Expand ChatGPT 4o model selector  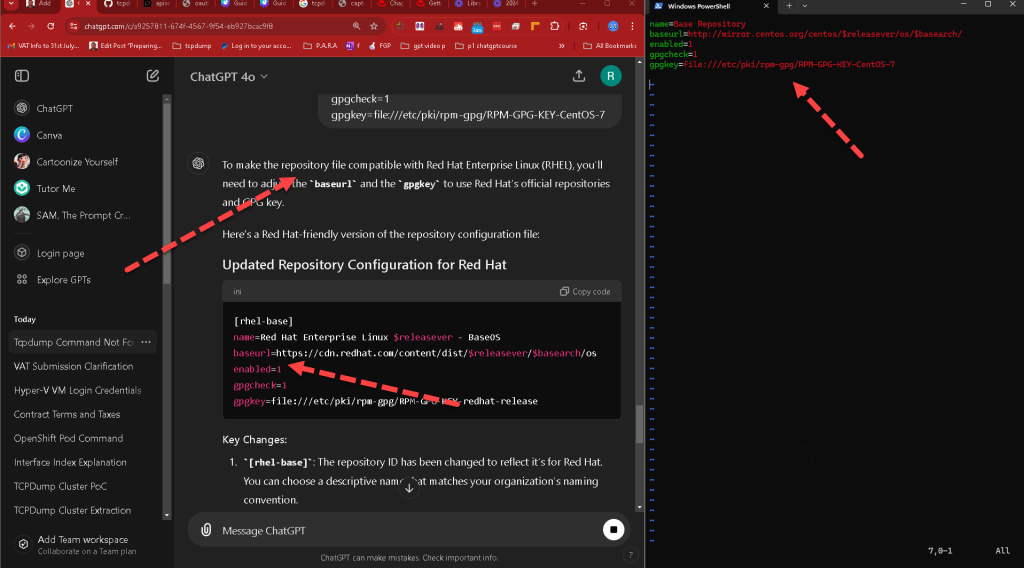click(229, 76)
